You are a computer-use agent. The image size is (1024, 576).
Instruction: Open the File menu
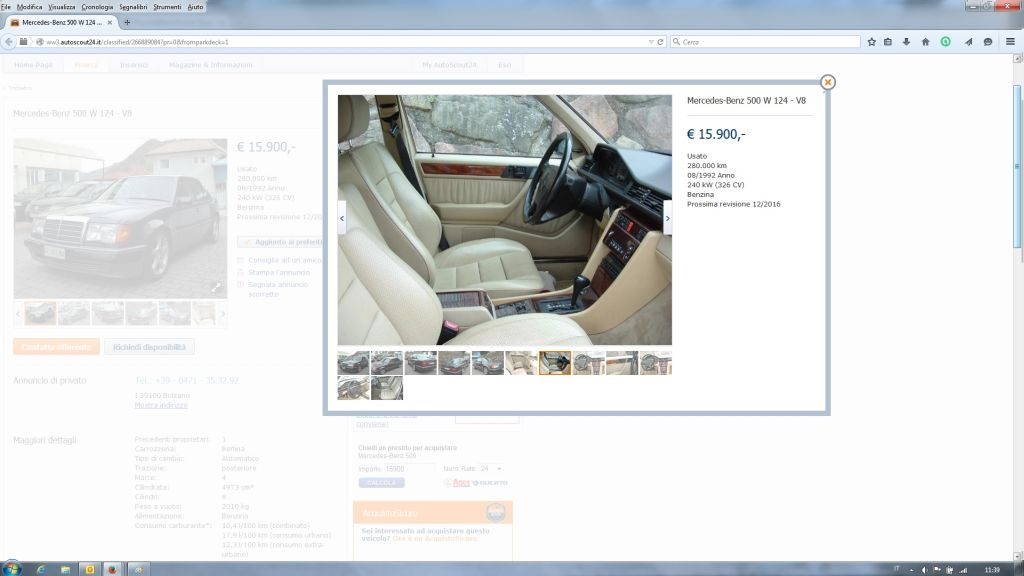[x=6, y=7]
